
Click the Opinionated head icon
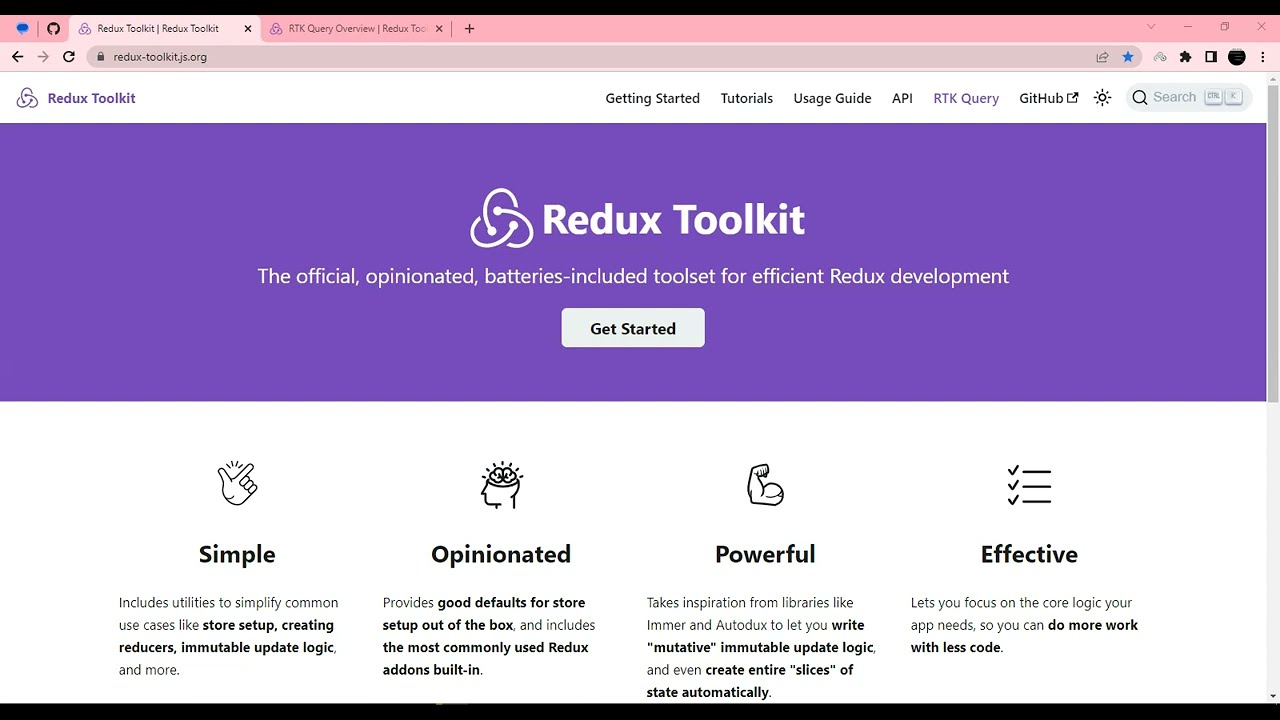(501, 485)
